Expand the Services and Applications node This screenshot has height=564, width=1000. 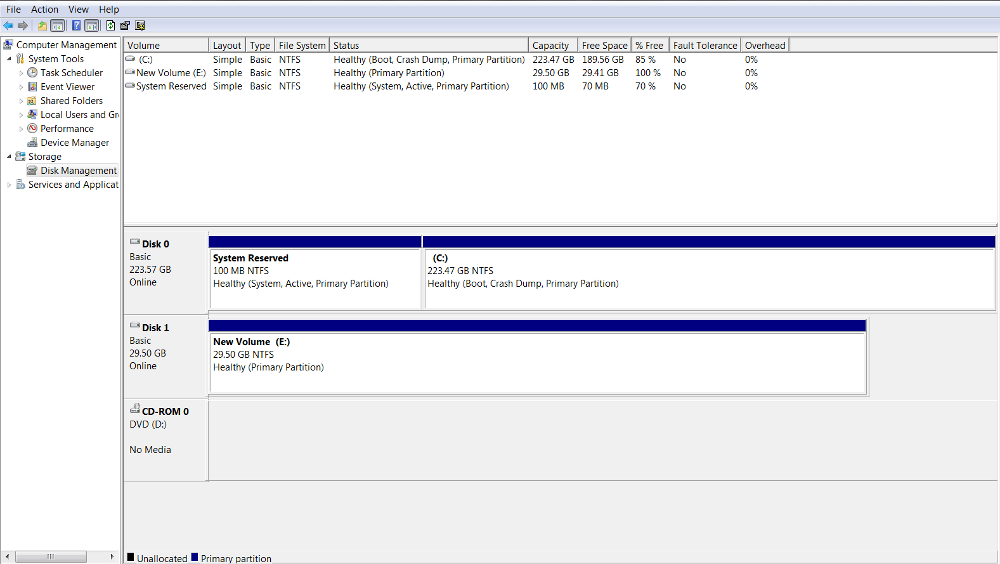click(x=9, y=185)
